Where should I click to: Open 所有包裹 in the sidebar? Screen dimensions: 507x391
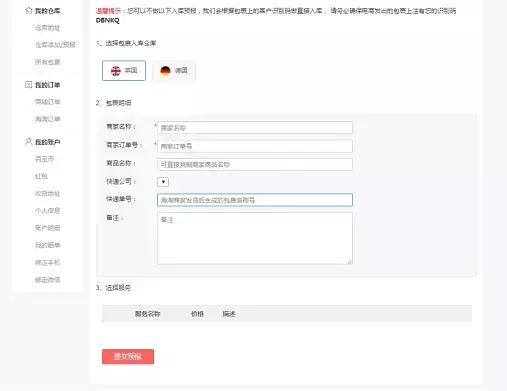tap(48, 62)
